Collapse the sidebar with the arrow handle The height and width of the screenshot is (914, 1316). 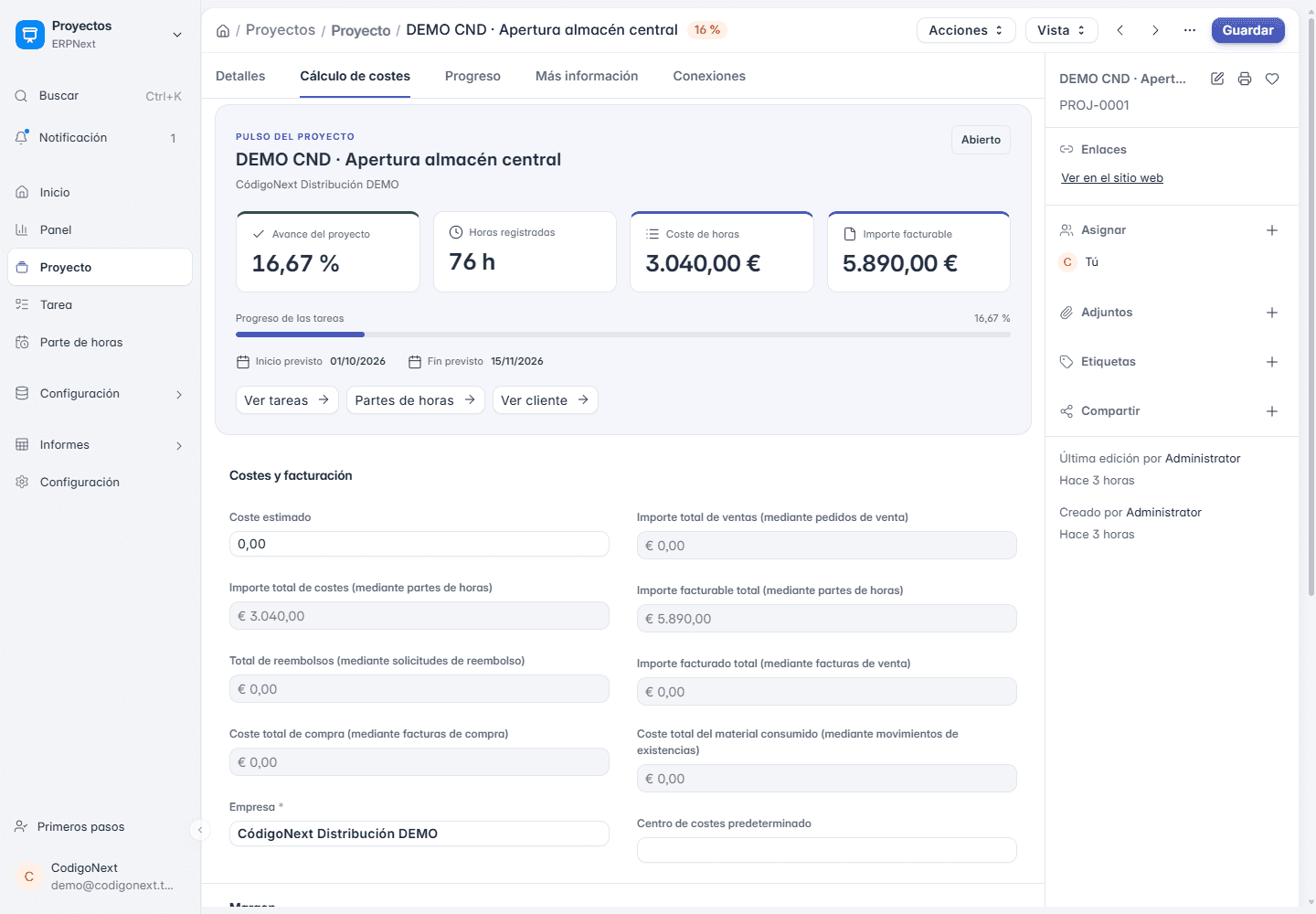point(200,830)
